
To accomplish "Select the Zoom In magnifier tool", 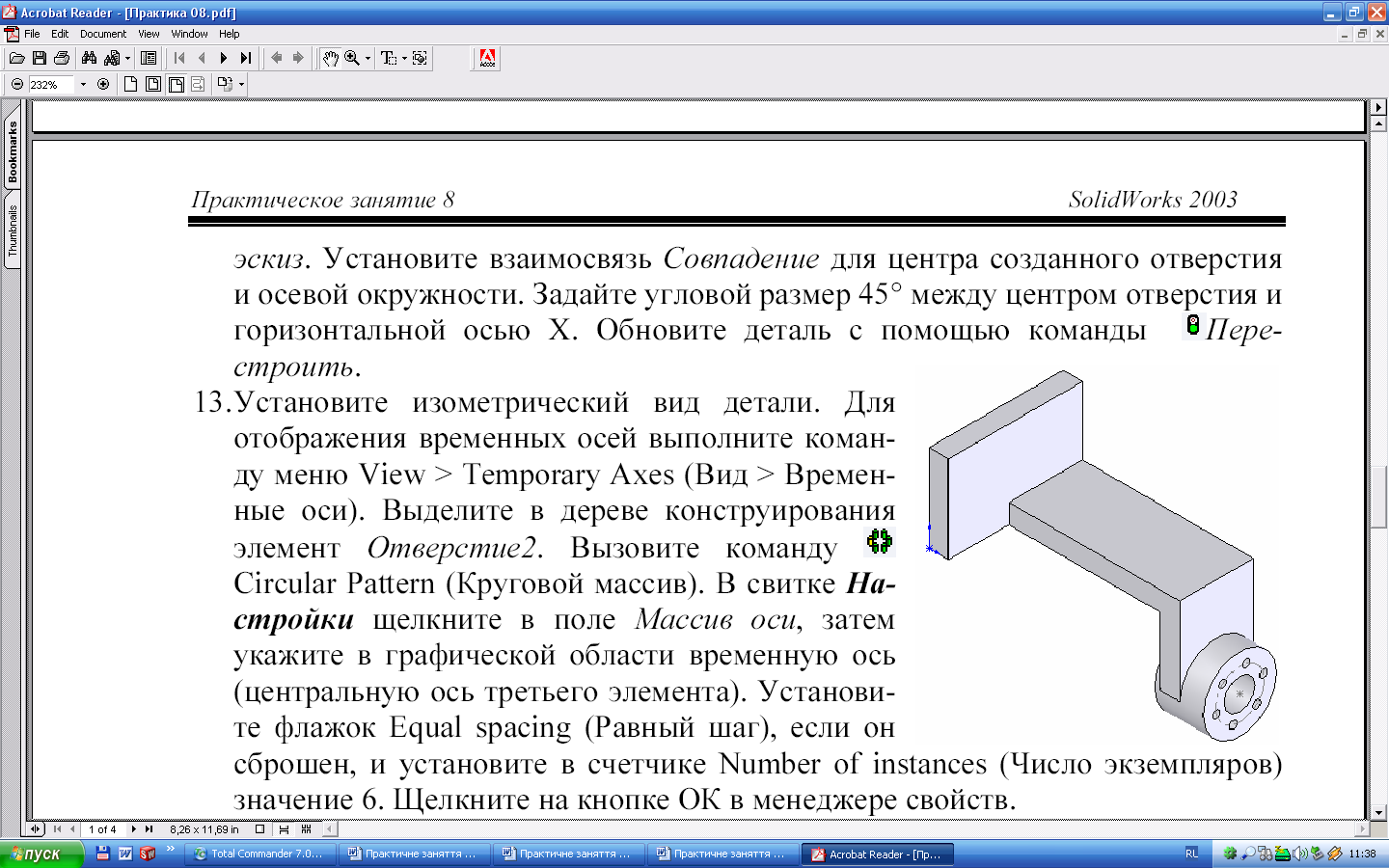I will (x=352, y=59).
